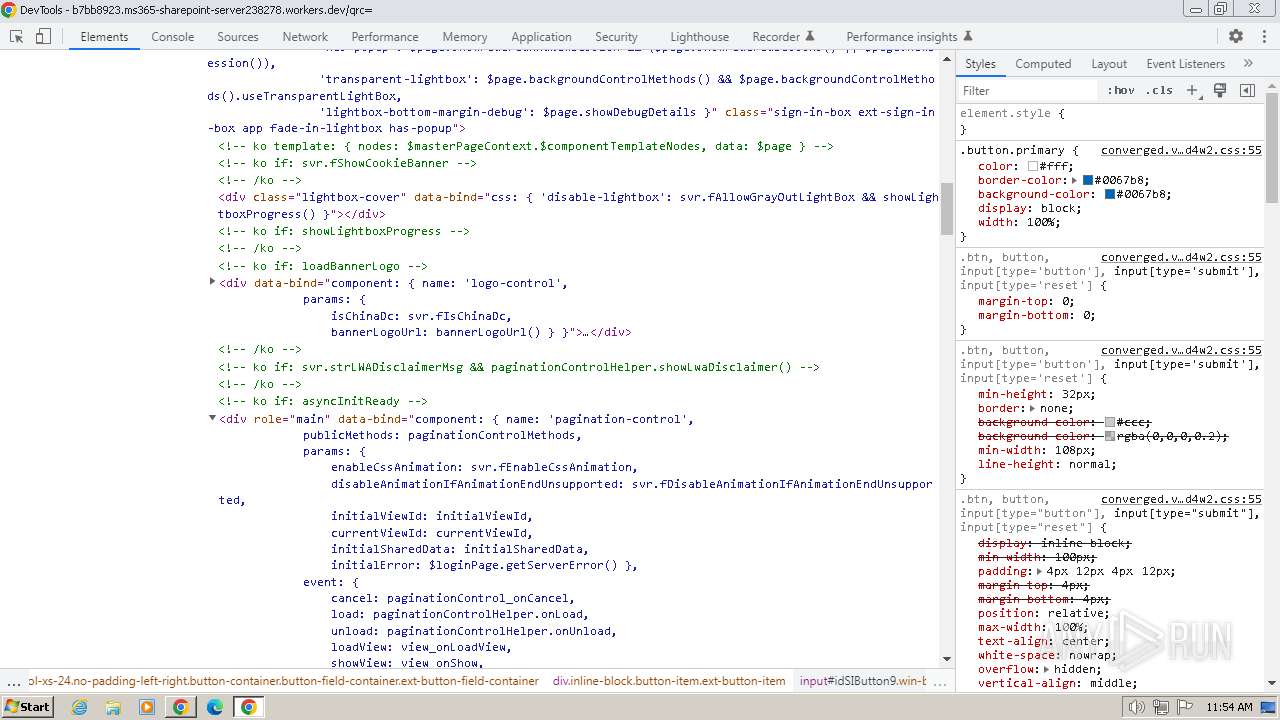Open the Windows Start menu
The height and width of the screenshot is (720, 1280).
(x=27, y=706)
